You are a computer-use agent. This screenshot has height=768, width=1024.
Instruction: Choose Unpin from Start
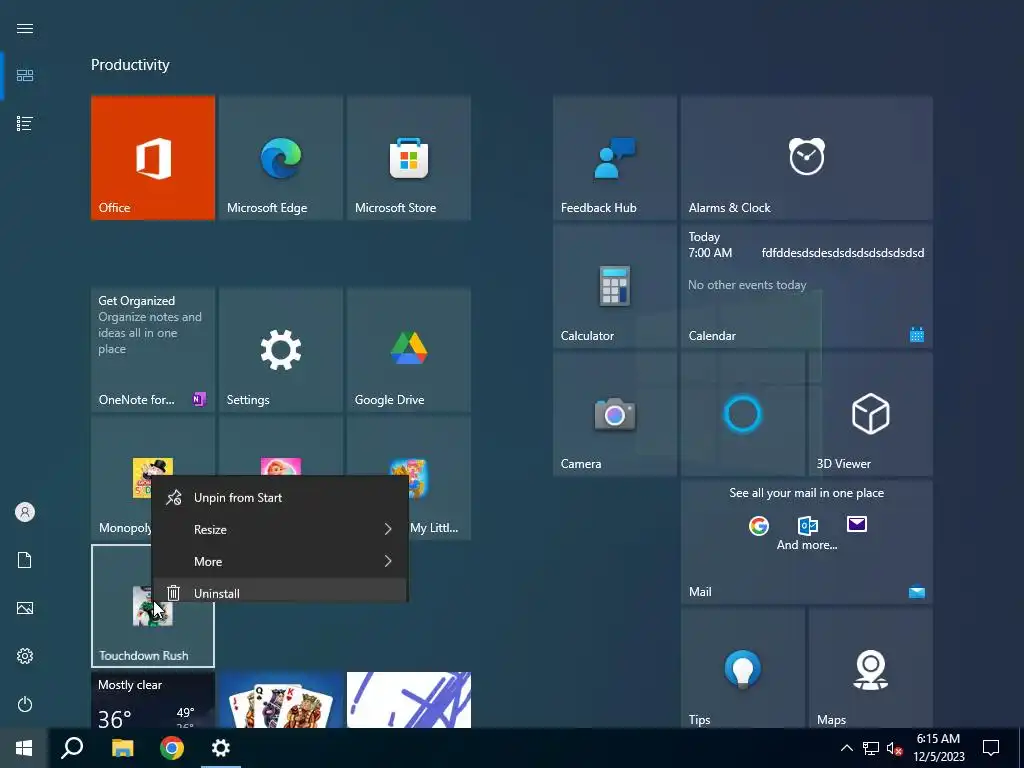click(x=280, y=498)
